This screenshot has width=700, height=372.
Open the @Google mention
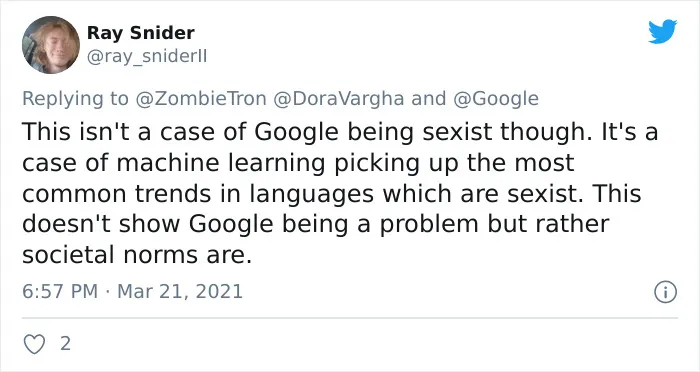[496, 99]
